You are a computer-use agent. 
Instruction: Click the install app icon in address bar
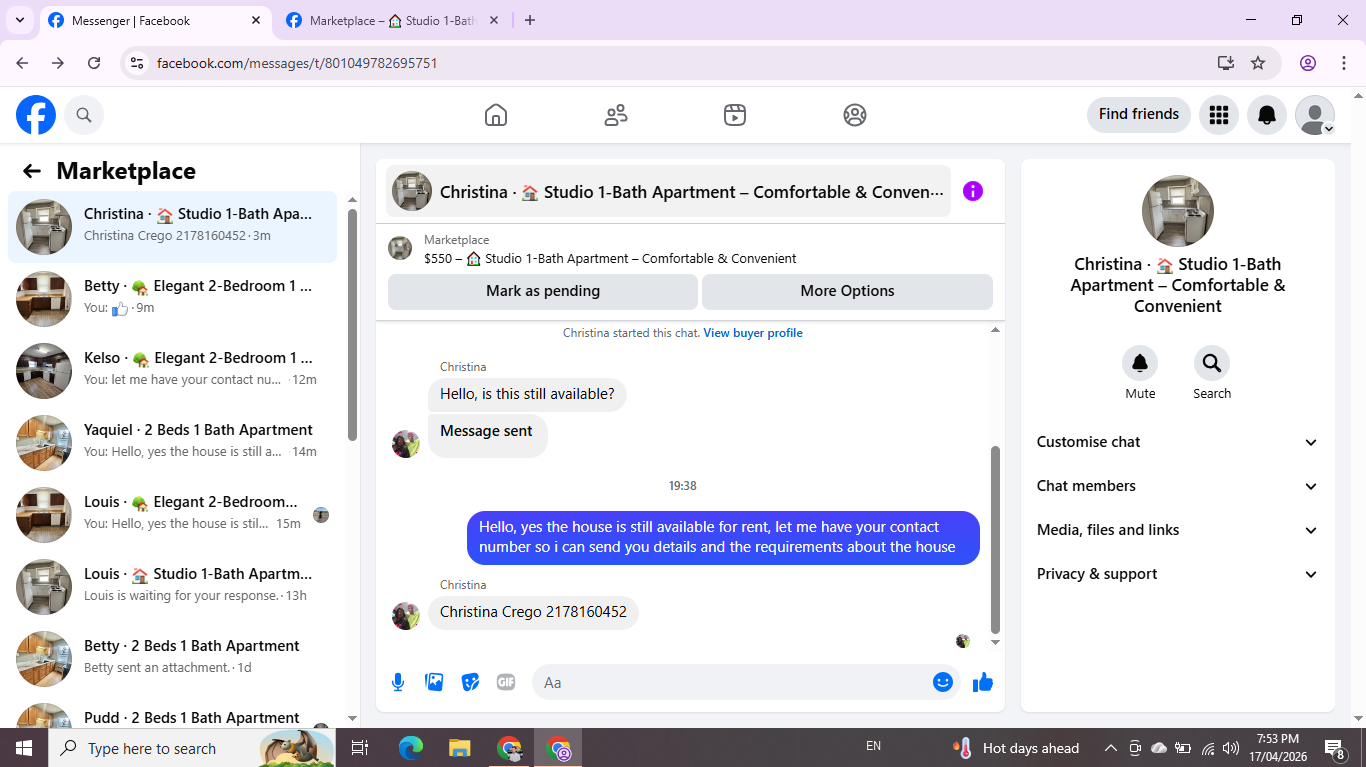[x=1226, y=63]
